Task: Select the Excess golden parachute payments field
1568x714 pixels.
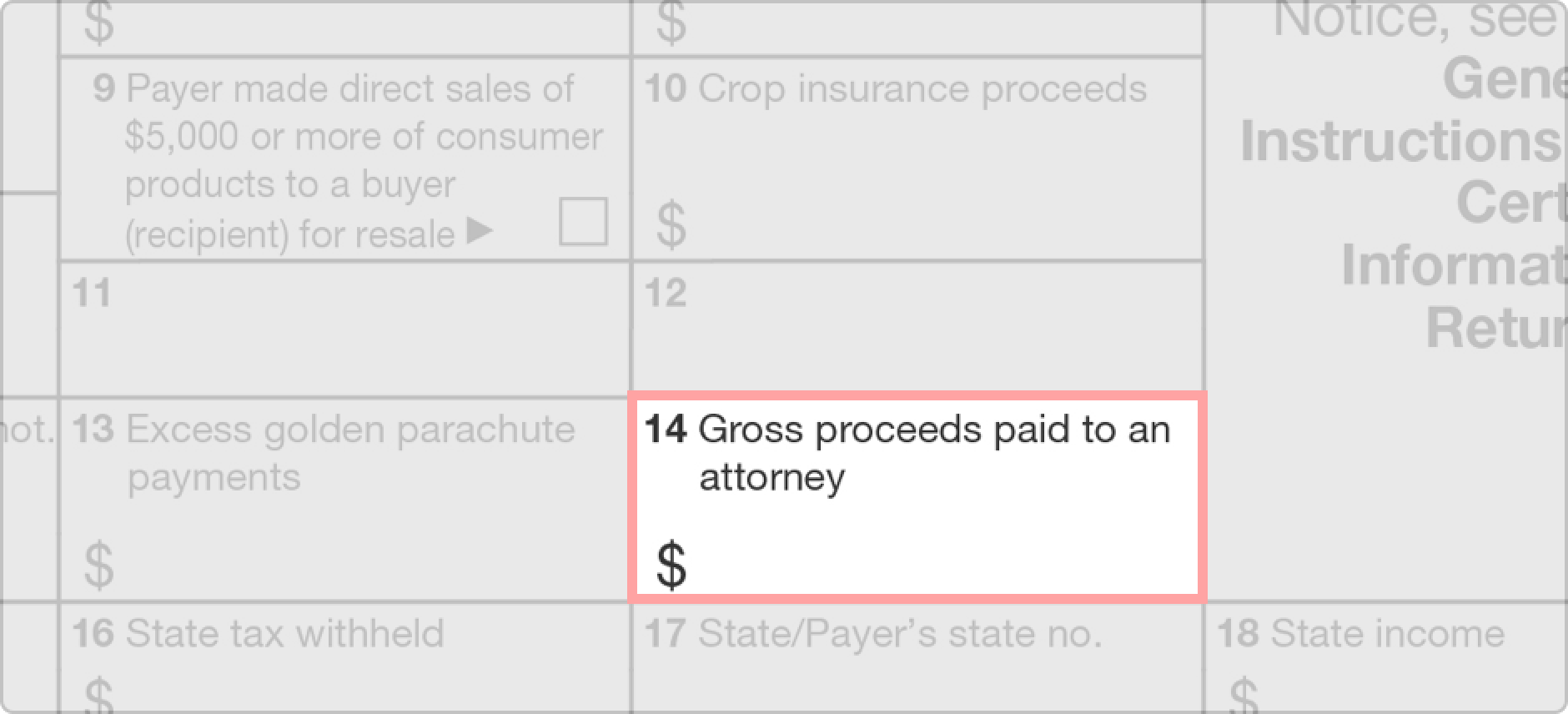Action: click(x=344, y=499)
